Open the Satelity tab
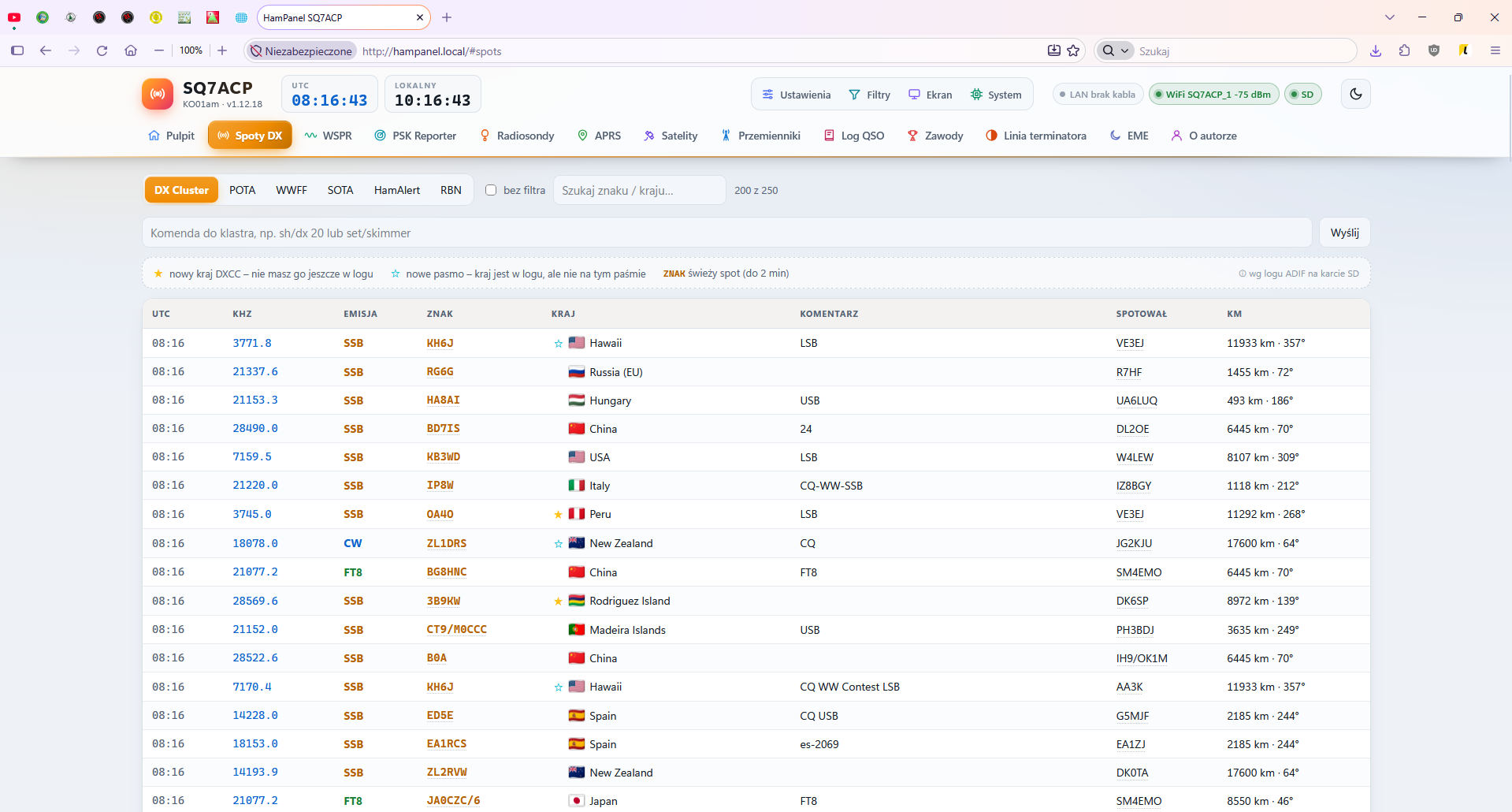Screen dimensions: 1512x812 tap(671, 136)
